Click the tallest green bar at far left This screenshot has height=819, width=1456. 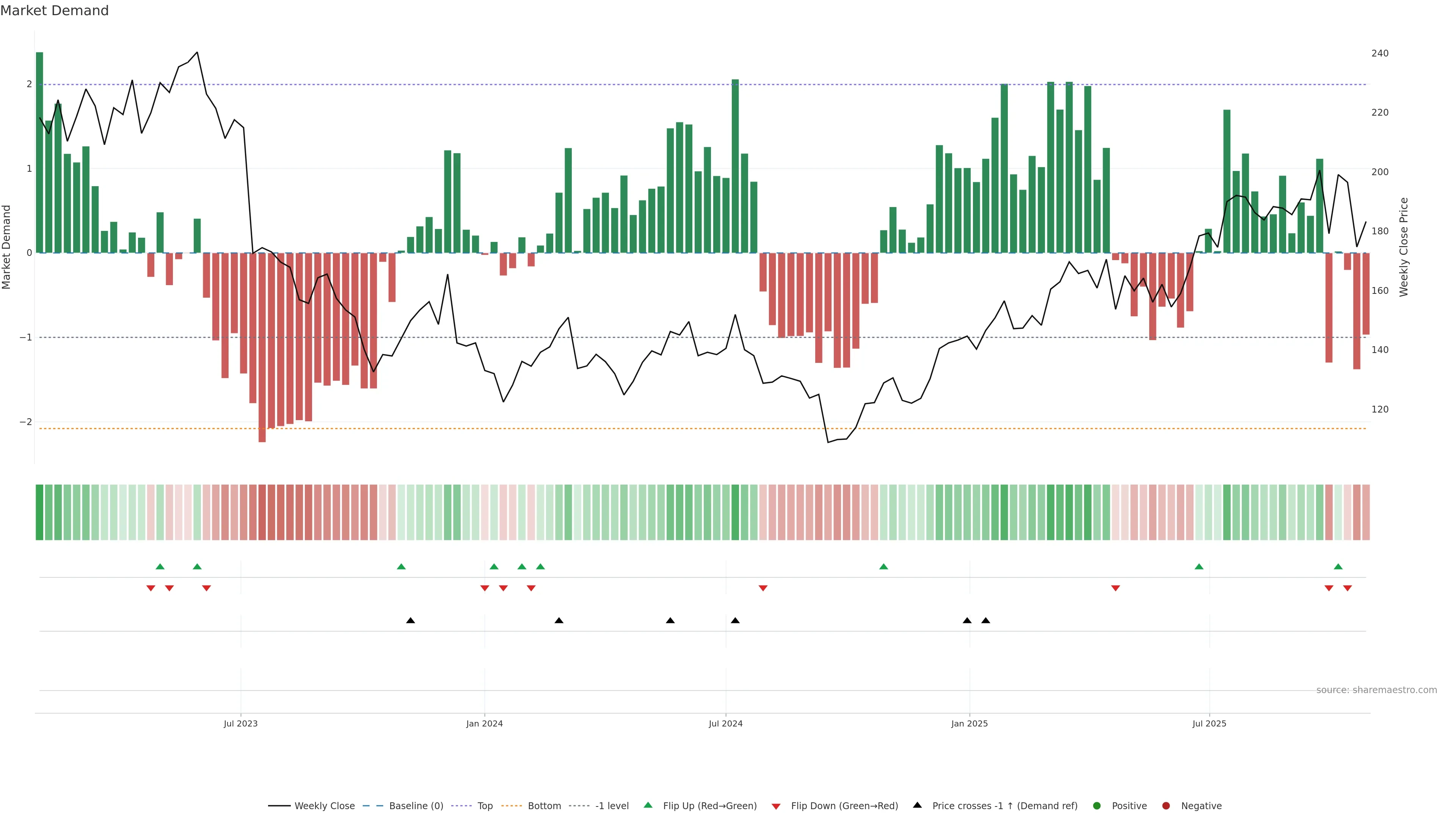point(39,152)
